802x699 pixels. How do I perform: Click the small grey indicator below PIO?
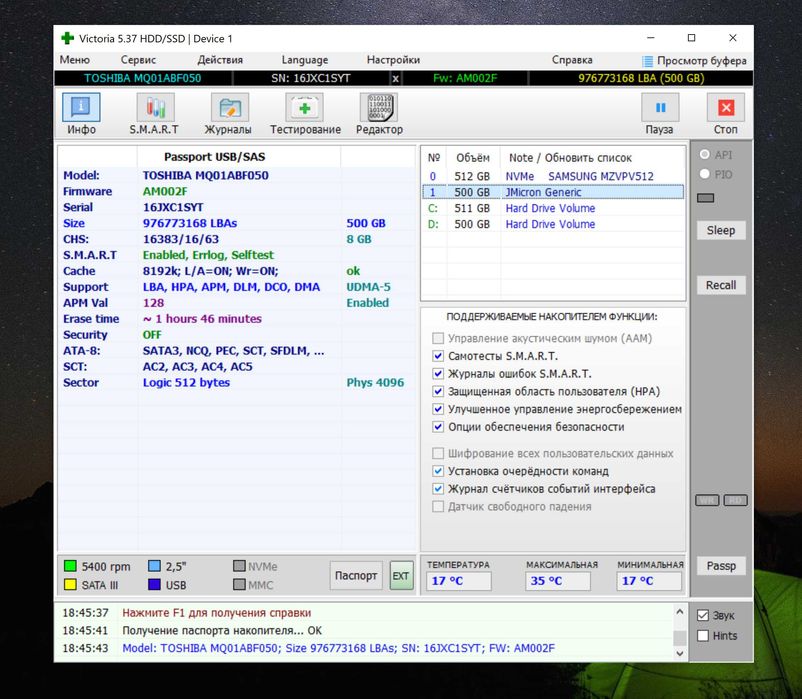[x=706, y=198]
